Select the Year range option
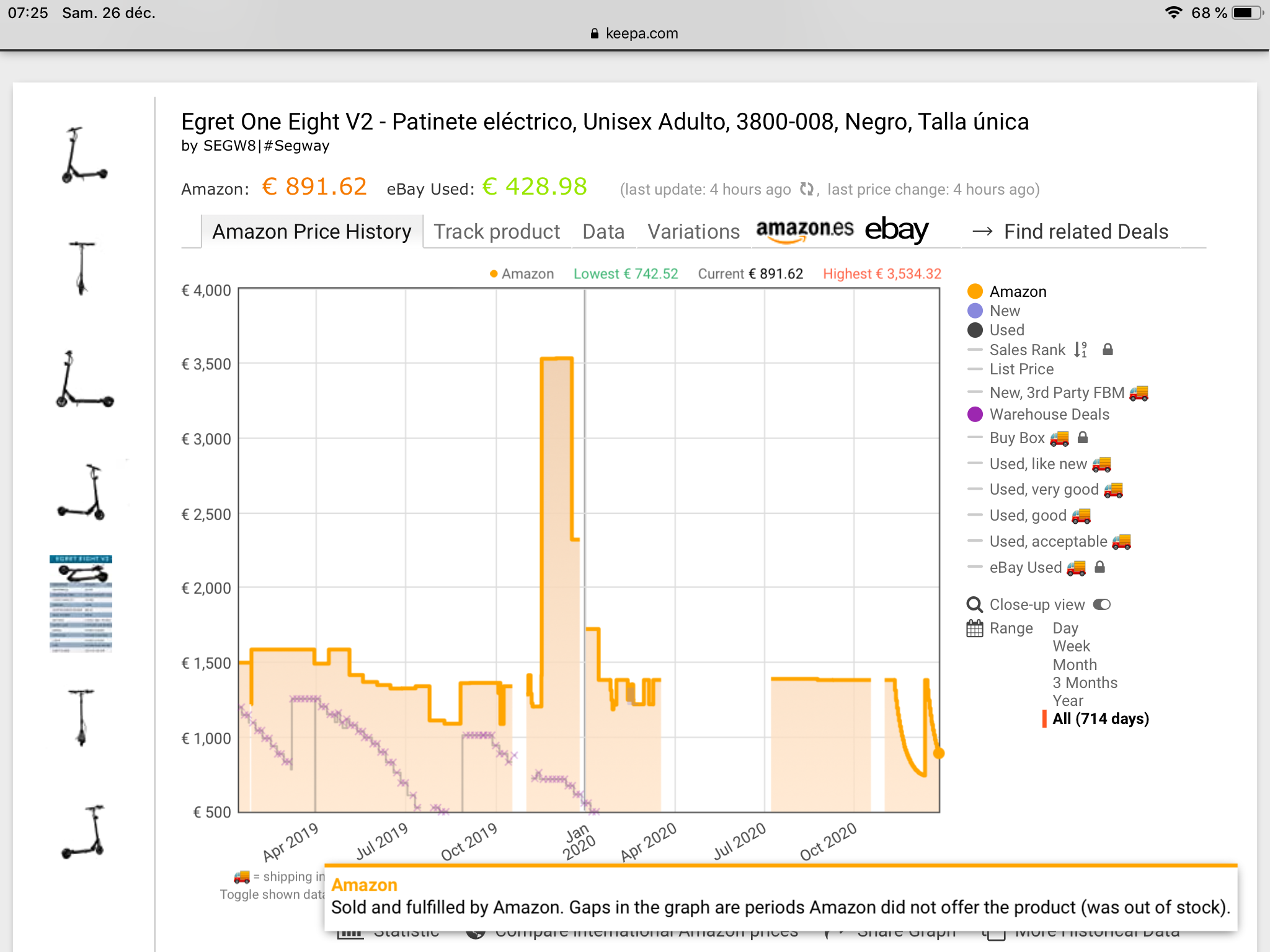 click(1068, 700)
